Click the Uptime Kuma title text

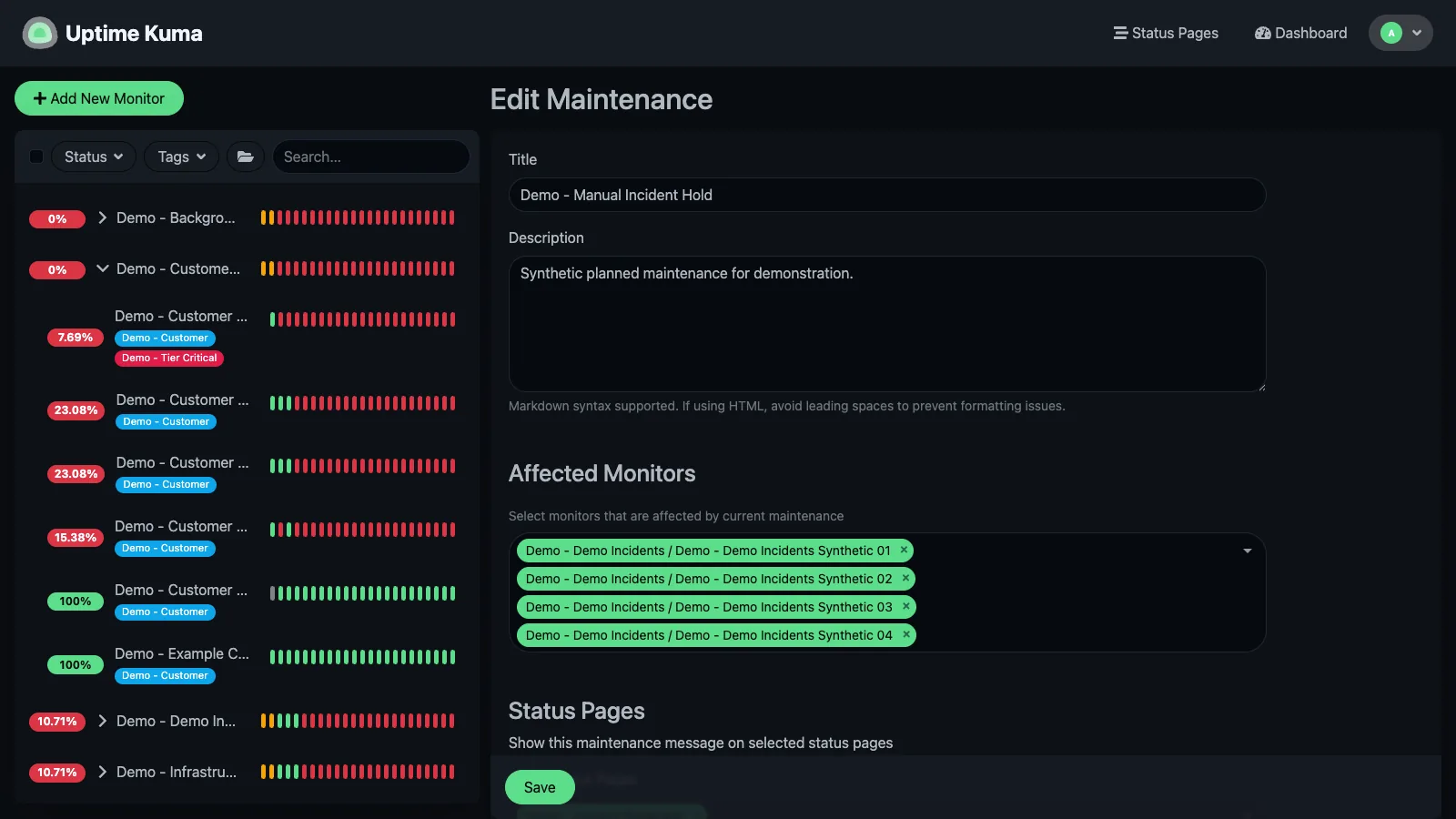134,33
